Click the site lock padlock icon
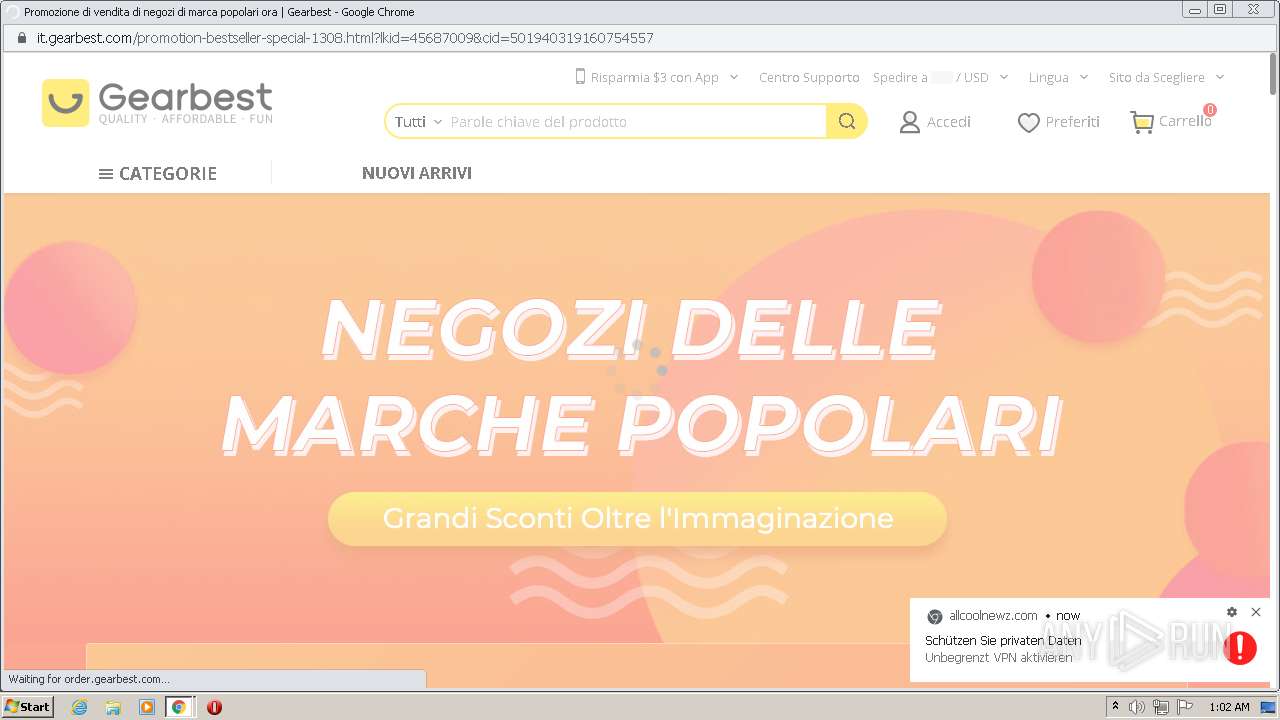 (x=21, y=38)
